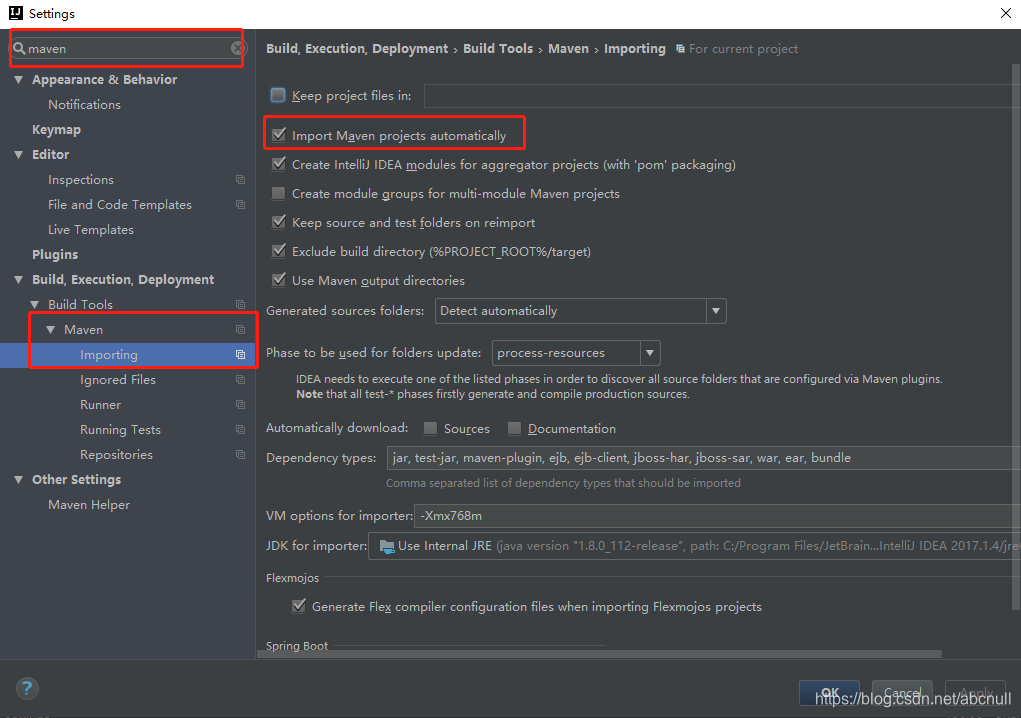Select Notifications settings page
This screenshot has height=718, width=1021.
(84, 105)
